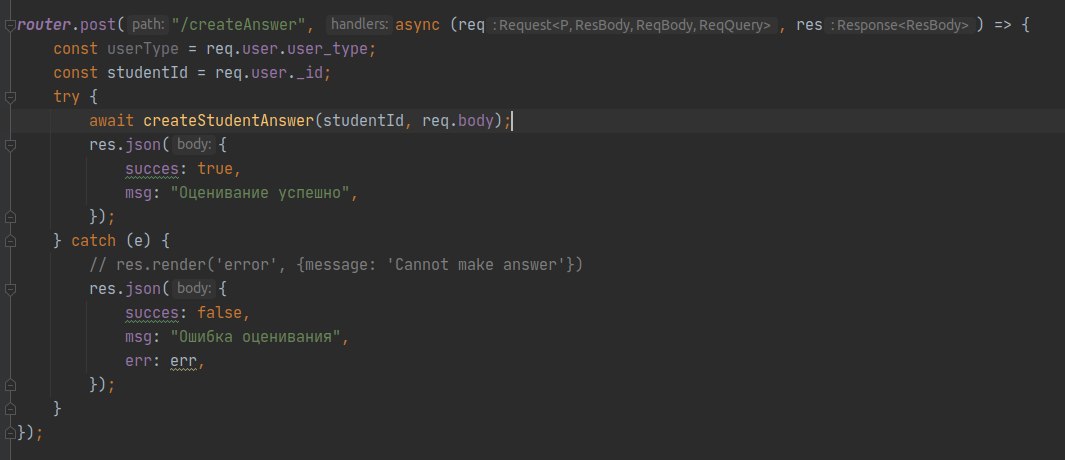Screen dimensions: 1065x460
Task: Click the commented res.render line
Action: (x=336, y=265)
